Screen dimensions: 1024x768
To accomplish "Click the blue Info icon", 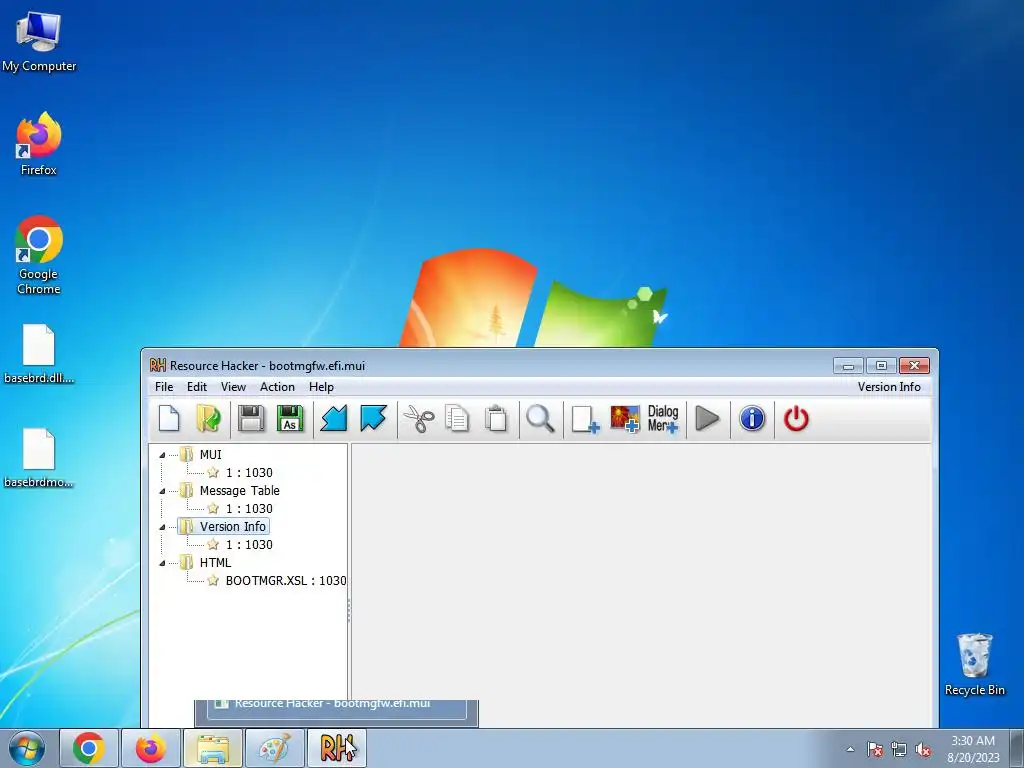I will (752, 419).
